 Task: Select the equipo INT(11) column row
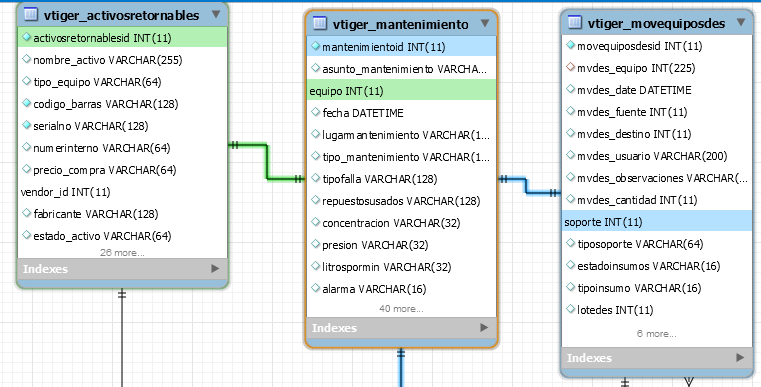pos(401,91)
